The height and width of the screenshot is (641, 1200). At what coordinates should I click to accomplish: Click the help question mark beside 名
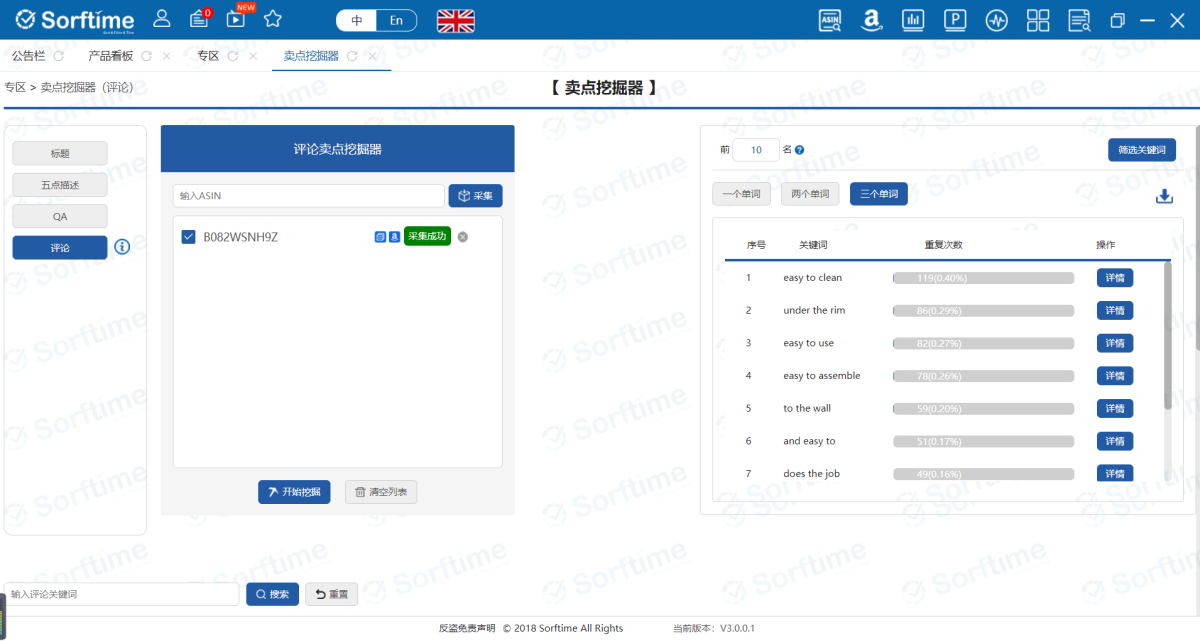point(796,148)
